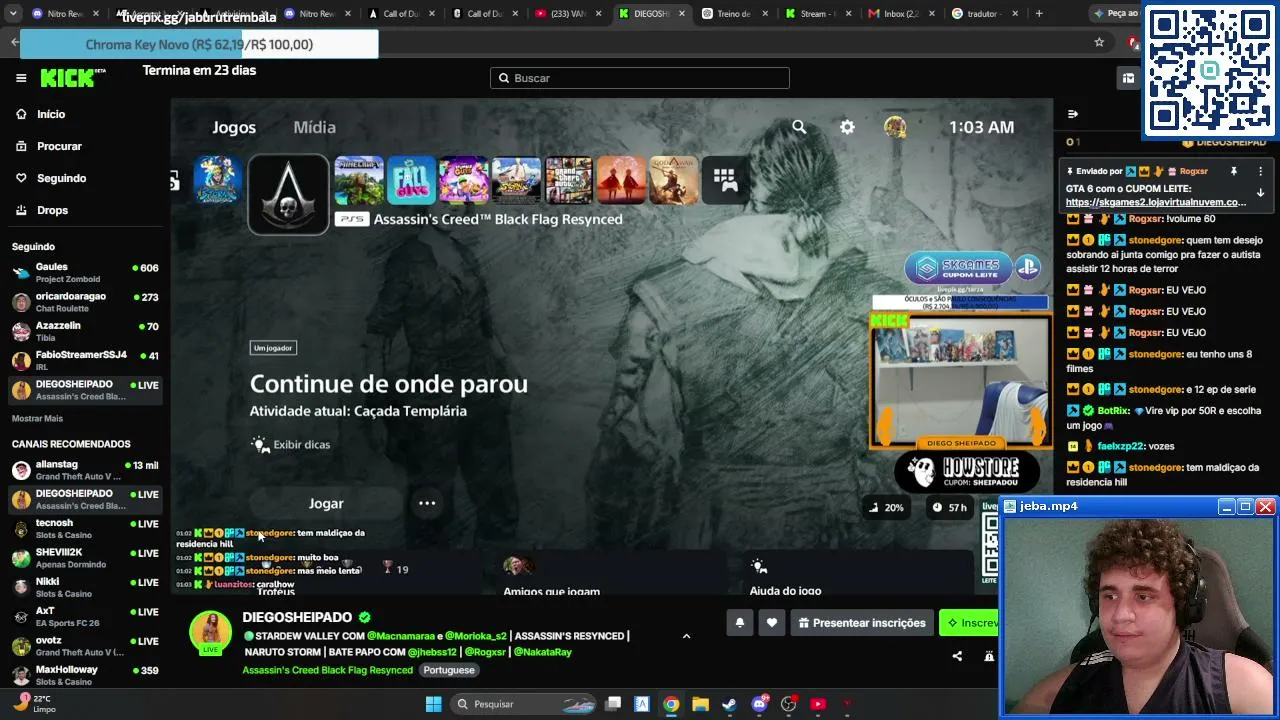Image resolution: width=1280 pixels, height=720 pixels.
Task: Collapse the stream info chevron
Action: coord(686,636)
